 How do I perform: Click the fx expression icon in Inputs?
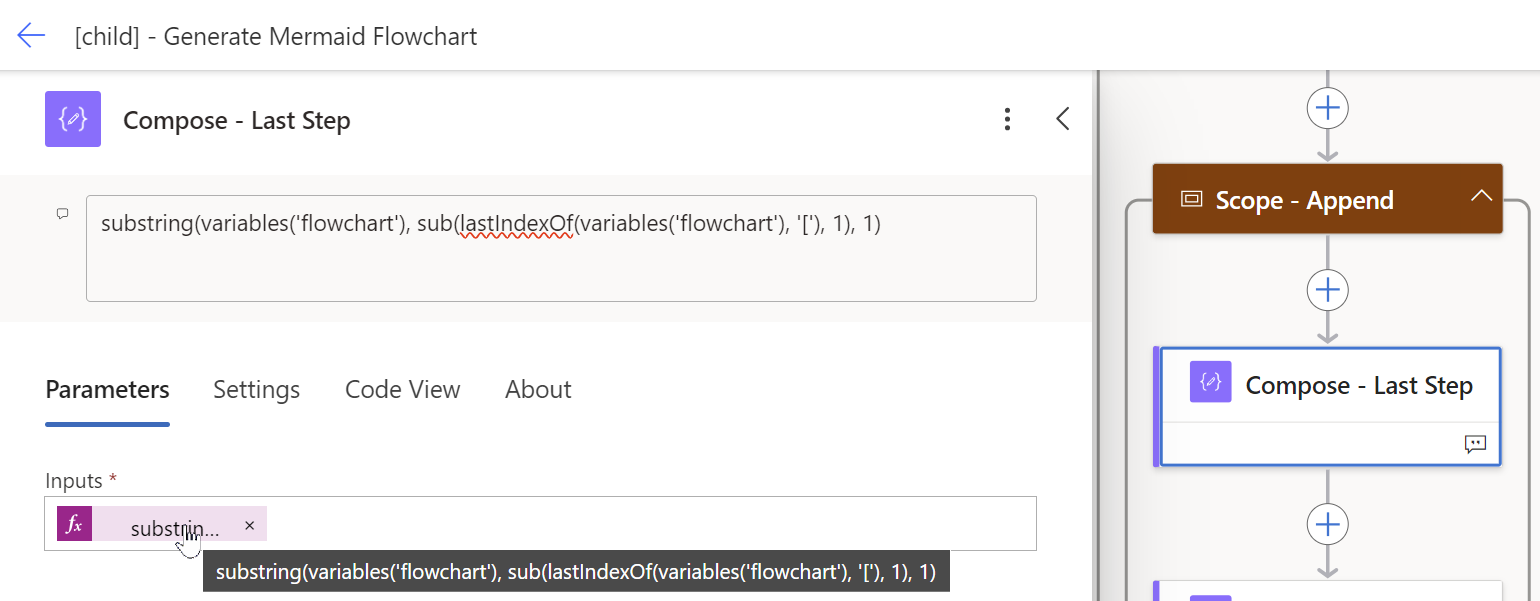[x=74, y=524]
